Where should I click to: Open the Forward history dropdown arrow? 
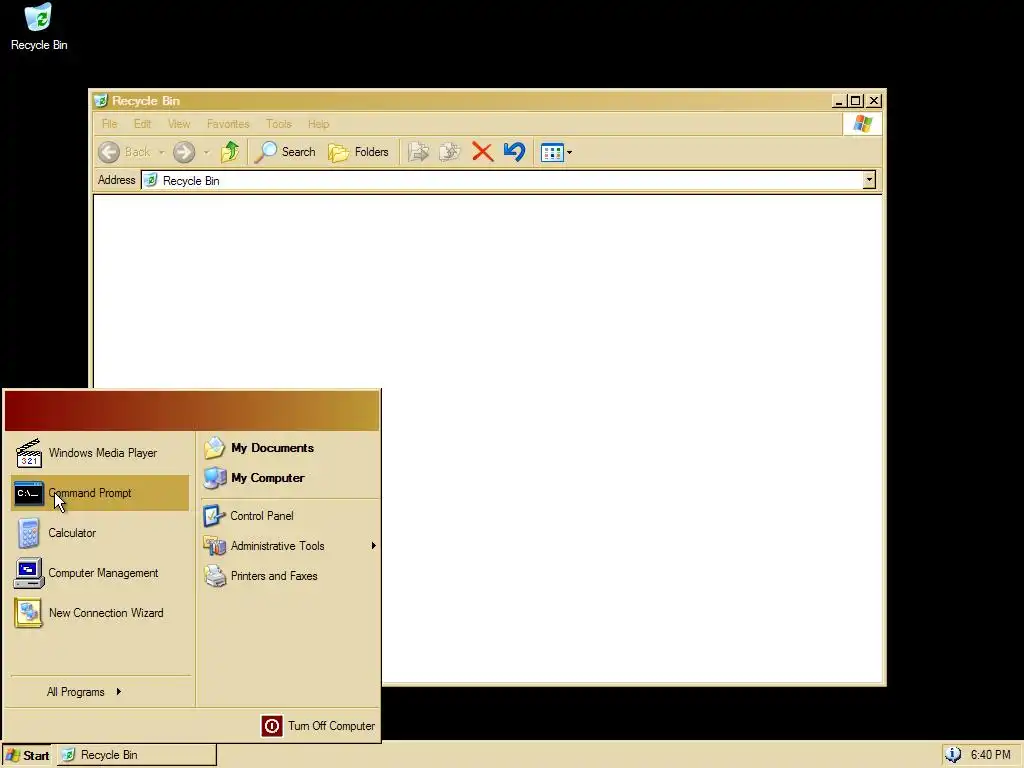(206, 153)
